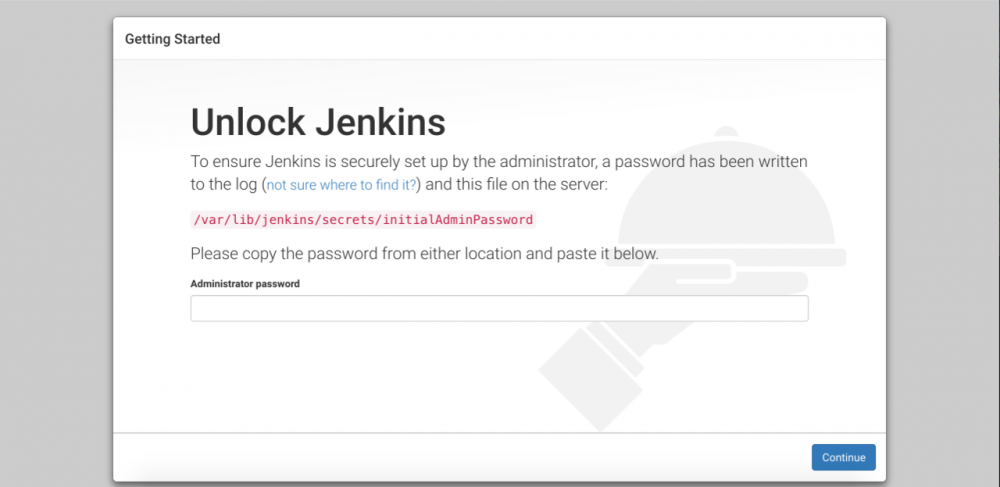Click 'Please copy the password' instruction text
The height and width of the screenshot is (487, 1000).
point(424,254)
